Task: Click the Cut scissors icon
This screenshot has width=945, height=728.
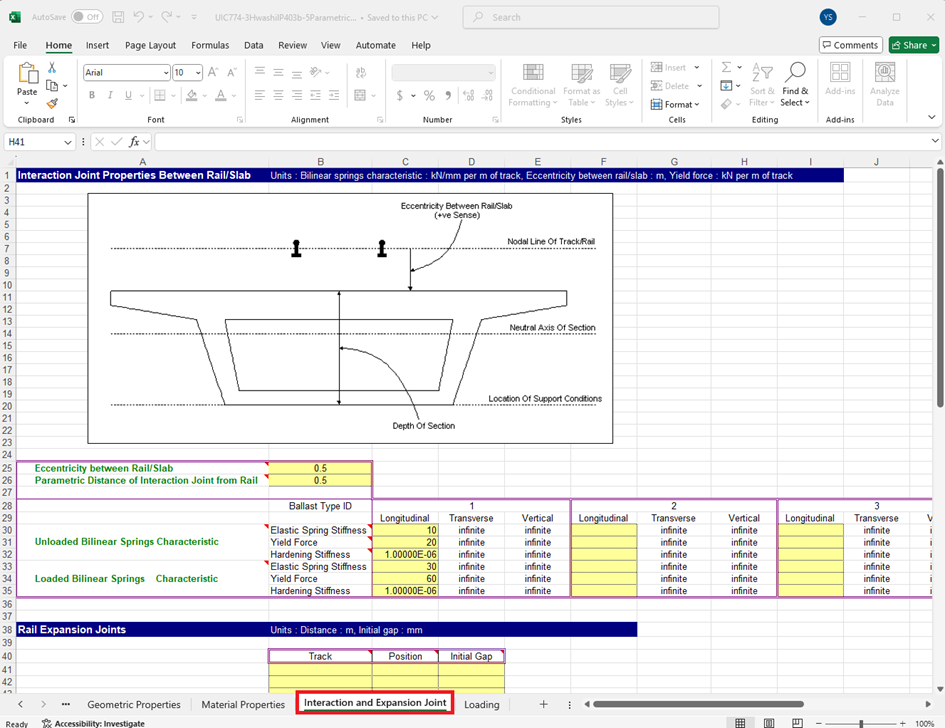Action: coord(52,68)
